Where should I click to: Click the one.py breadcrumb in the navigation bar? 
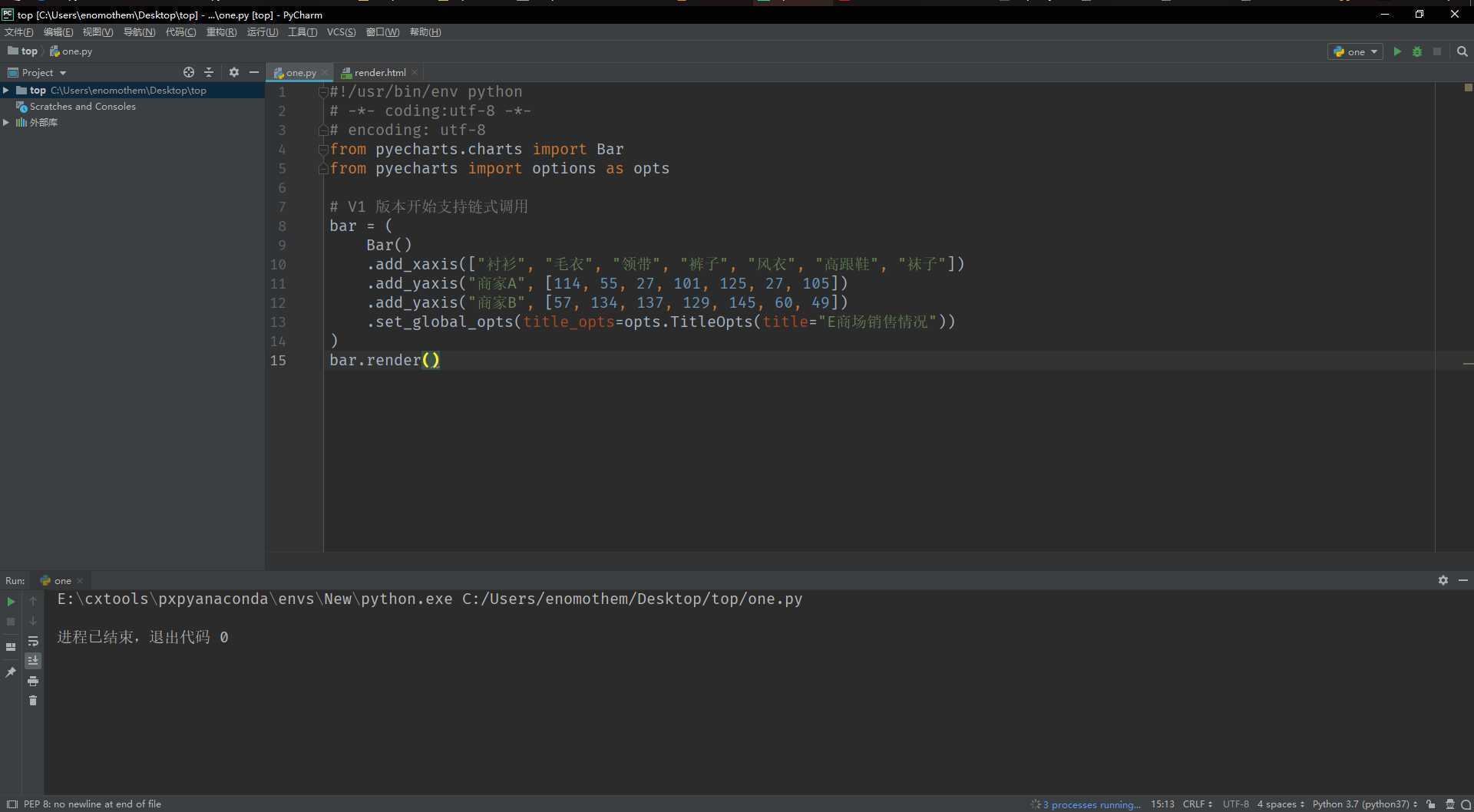pyautogui.click(x=71, y=51)
